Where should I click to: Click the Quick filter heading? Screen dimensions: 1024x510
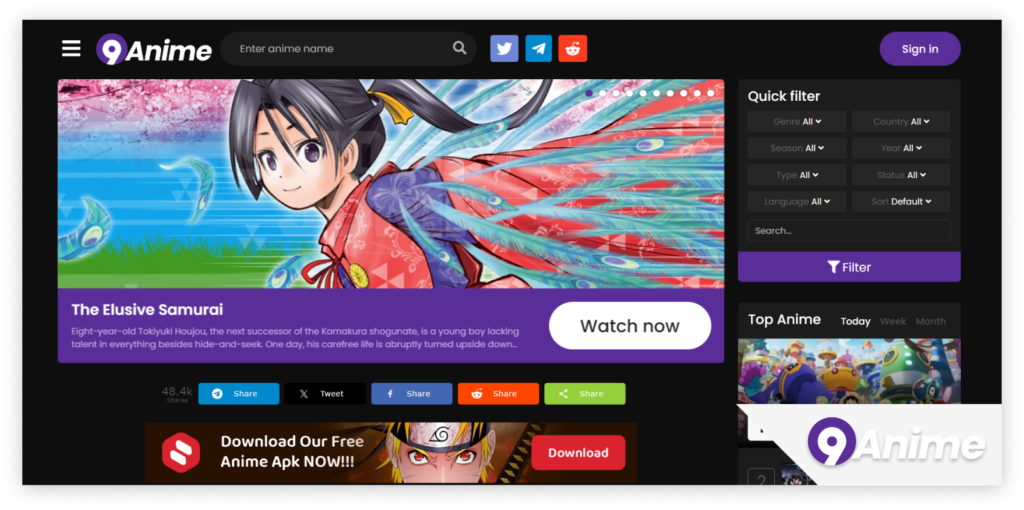[x=784, y=97]
